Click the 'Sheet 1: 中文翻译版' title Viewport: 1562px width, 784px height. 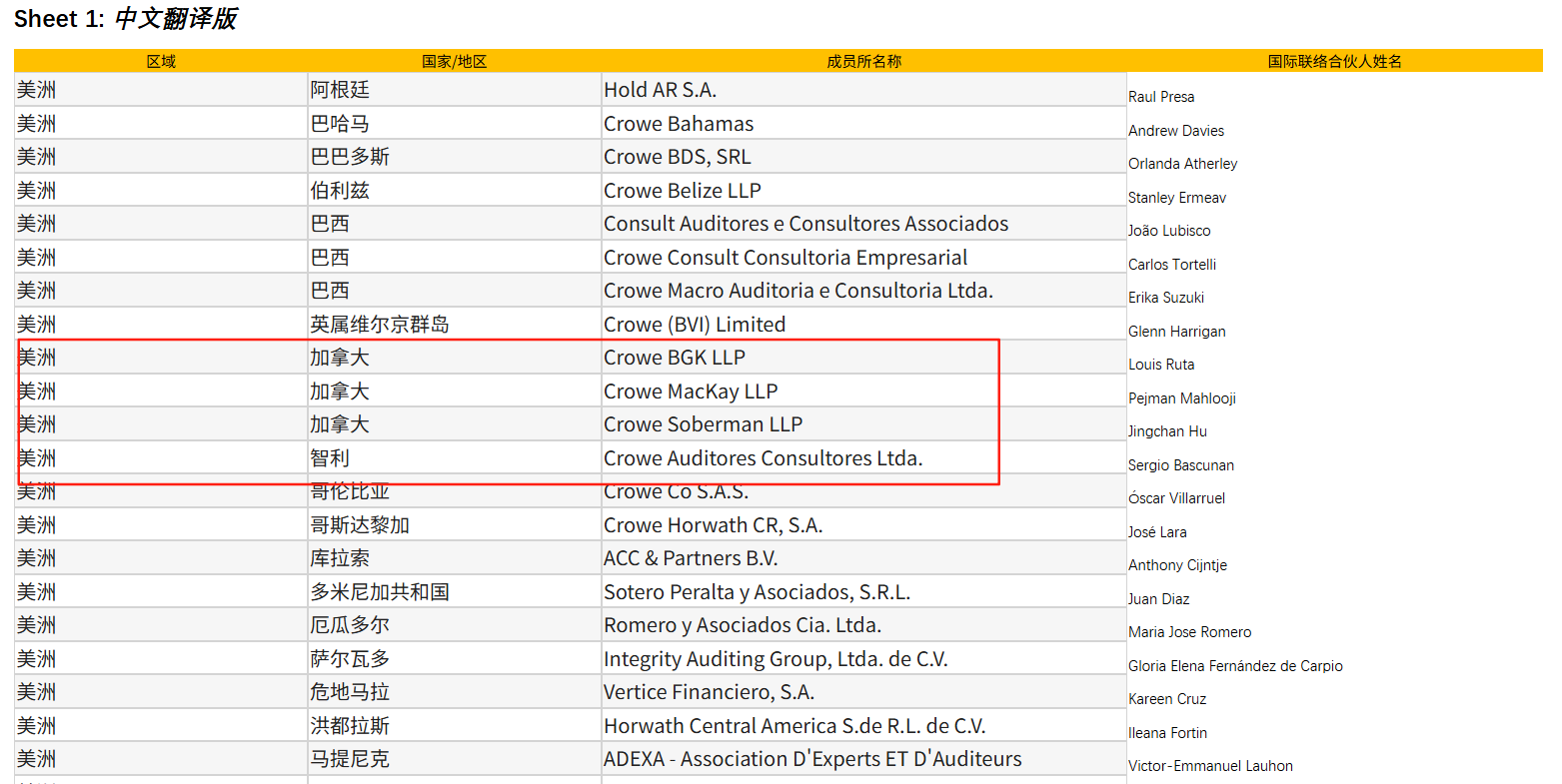125,19
